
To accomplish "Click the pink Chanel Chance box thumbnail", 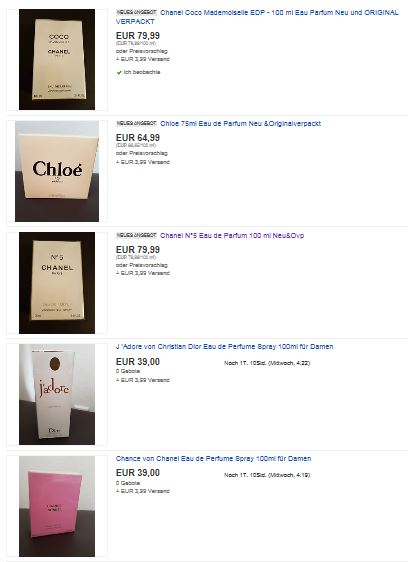I will pyautogui.click(x=57, y=506).
